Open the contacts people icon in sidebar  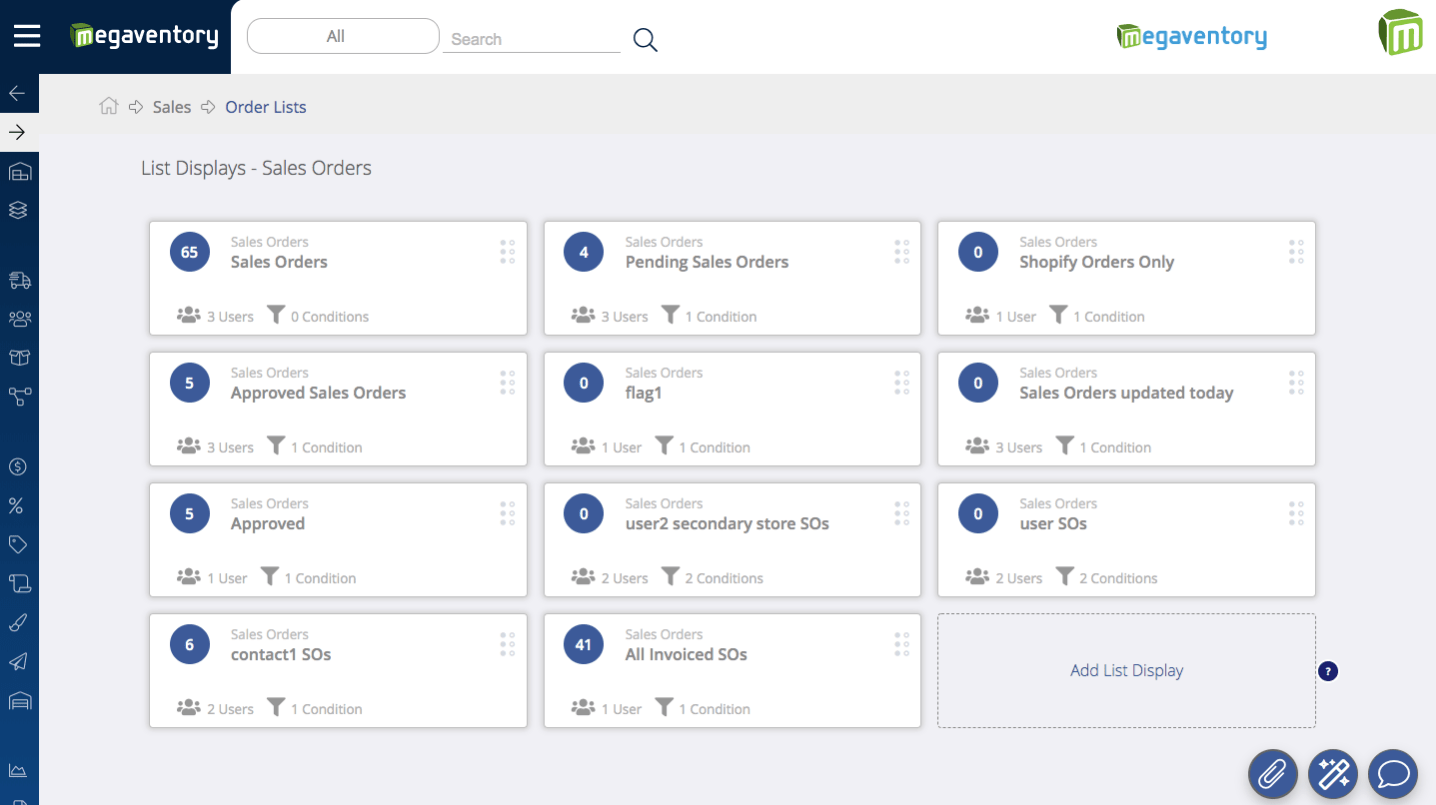coord(19,318)
